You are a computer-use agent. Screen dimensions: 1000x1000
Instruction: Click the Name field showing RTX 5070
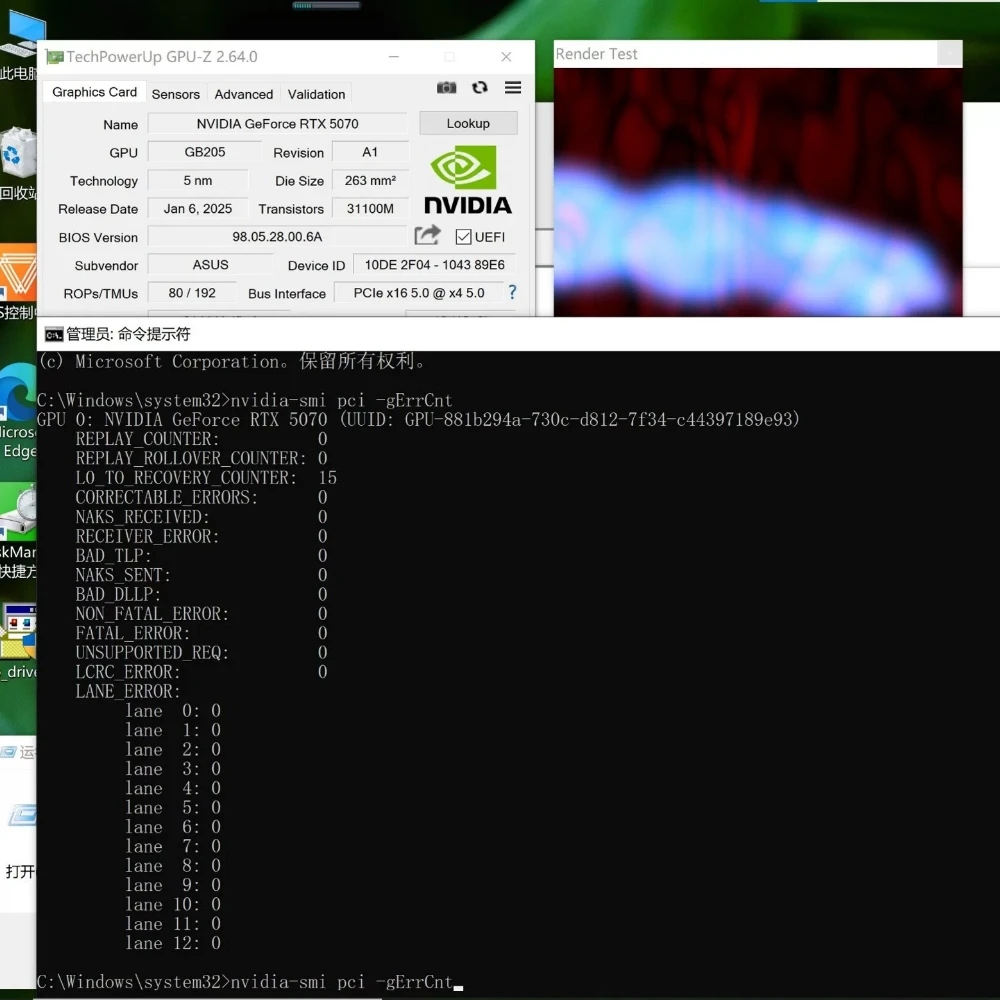tap(277, 124)
